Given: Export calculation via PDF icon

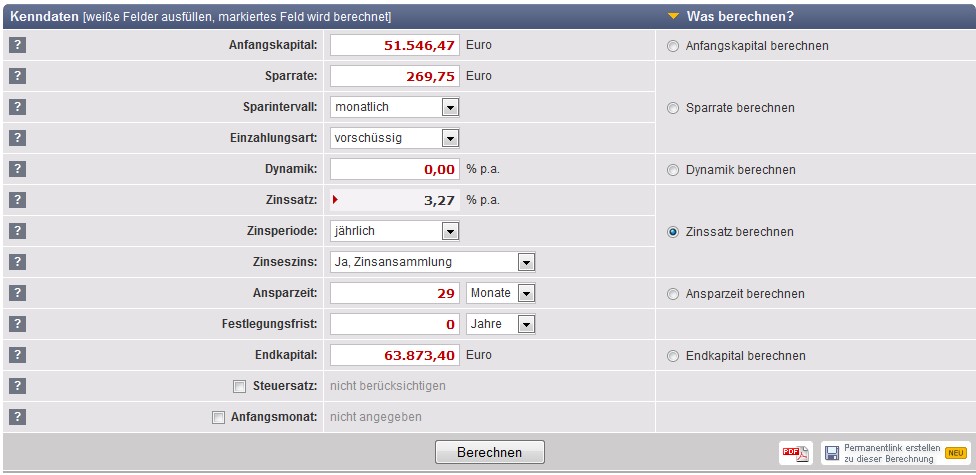Looking at the screenshot, I should tap(795, 453).
